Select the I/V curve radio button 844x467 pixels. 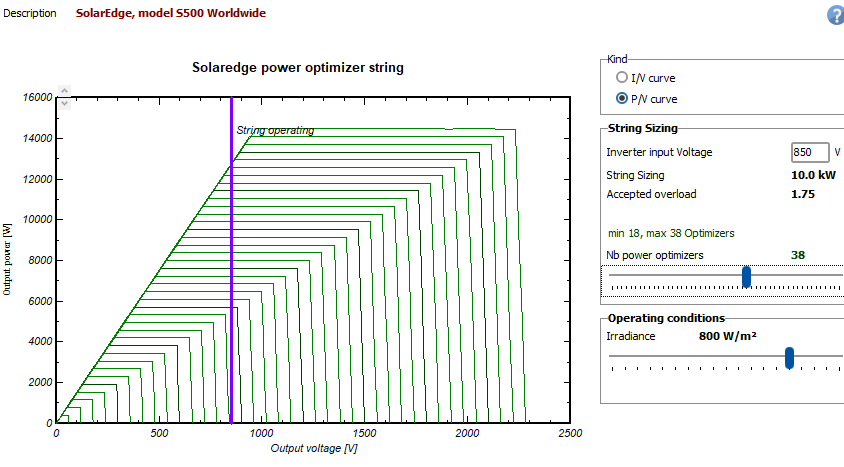click(622, 77)
